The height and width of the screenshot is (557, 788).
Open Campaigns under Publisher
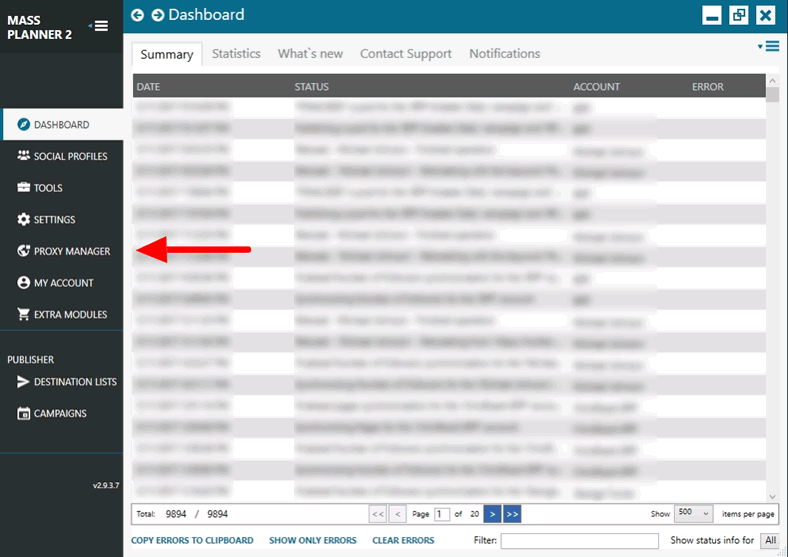62,413
